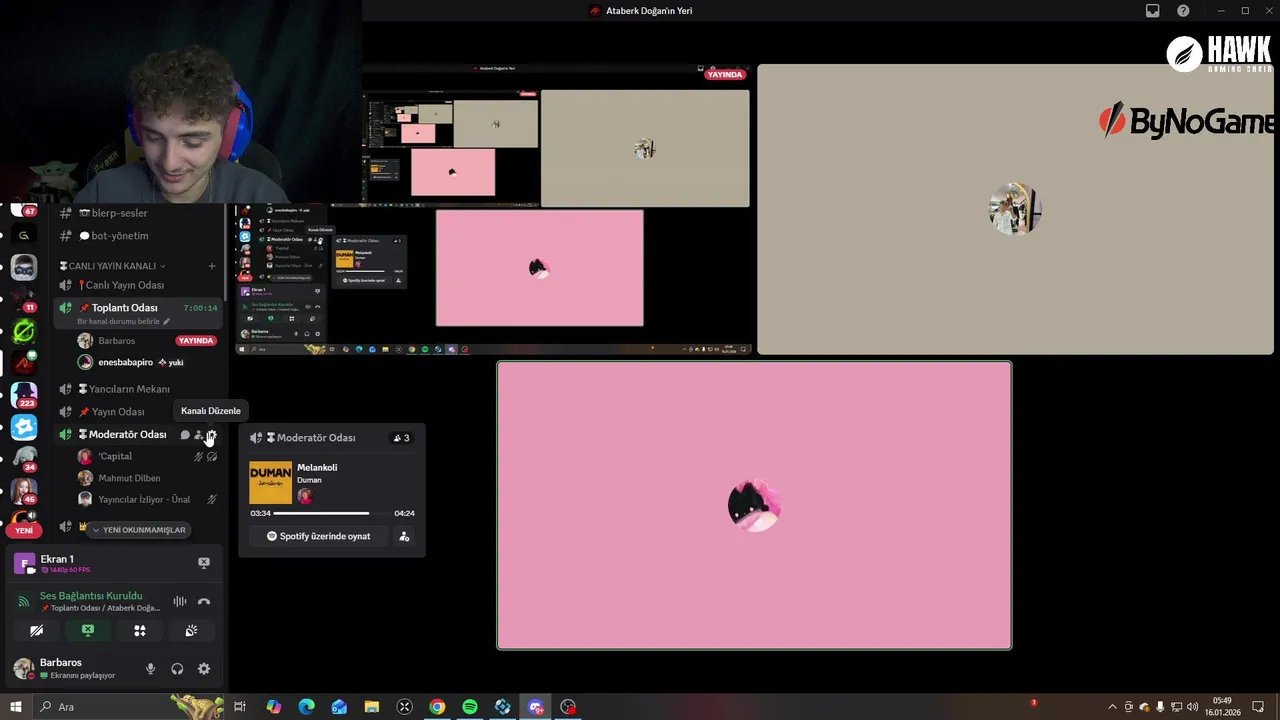Join the Yancıların Mekanı voice channel

[x=138, y=389]
